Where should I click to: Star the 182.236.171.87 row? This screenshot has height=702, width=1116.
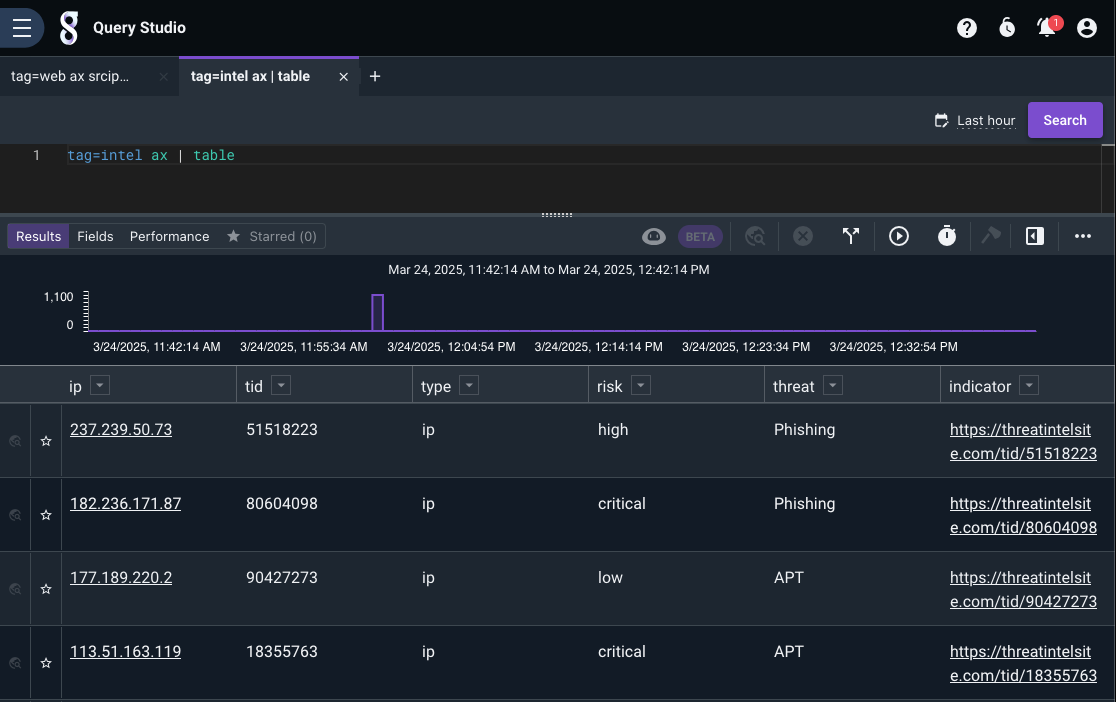coord(46,515)
